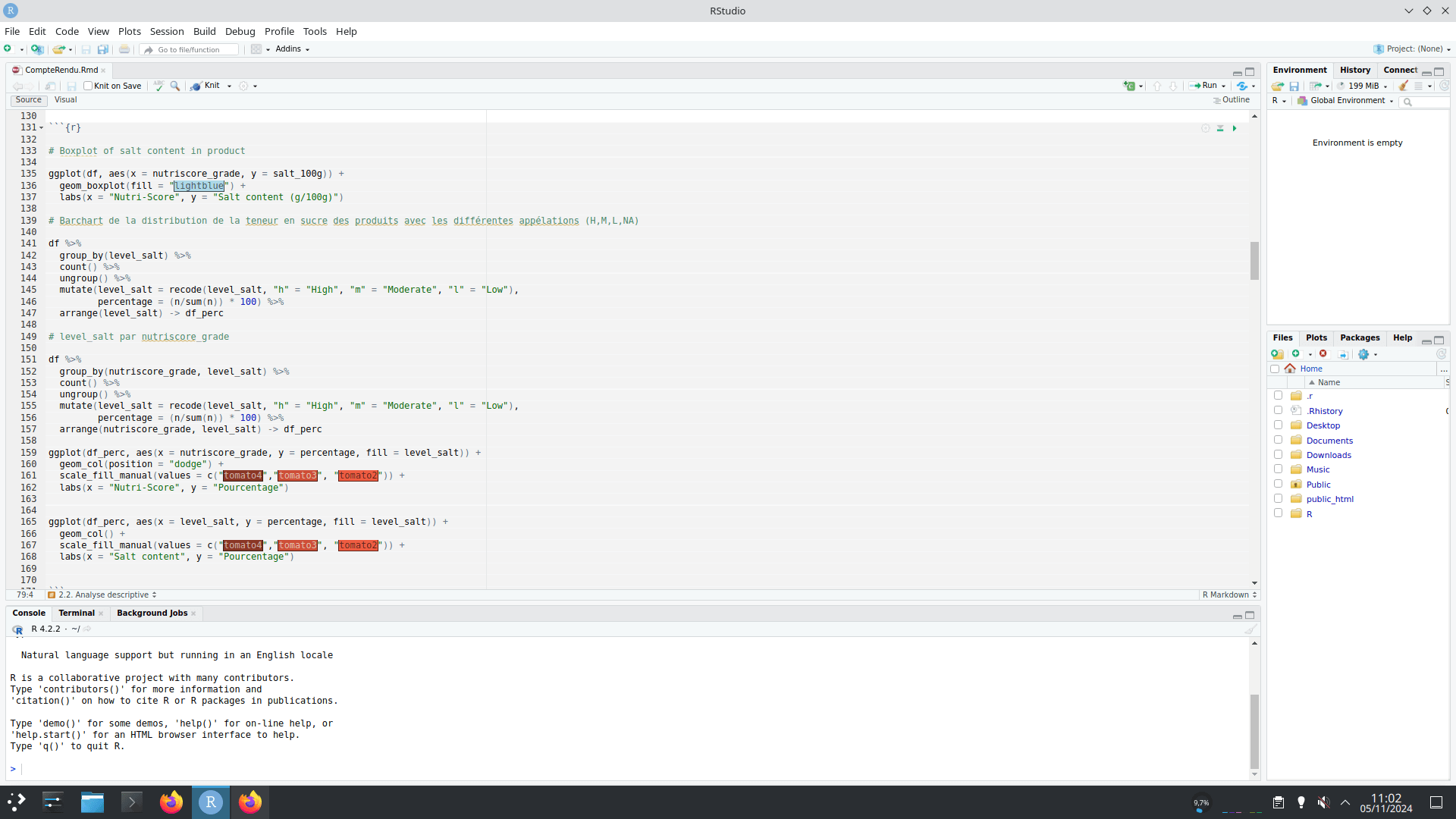The width and height of the screenshot is (1456, 819).
Task: Open memory usage 199 MiB dropdown
Action: click(x=1363, y=86)
